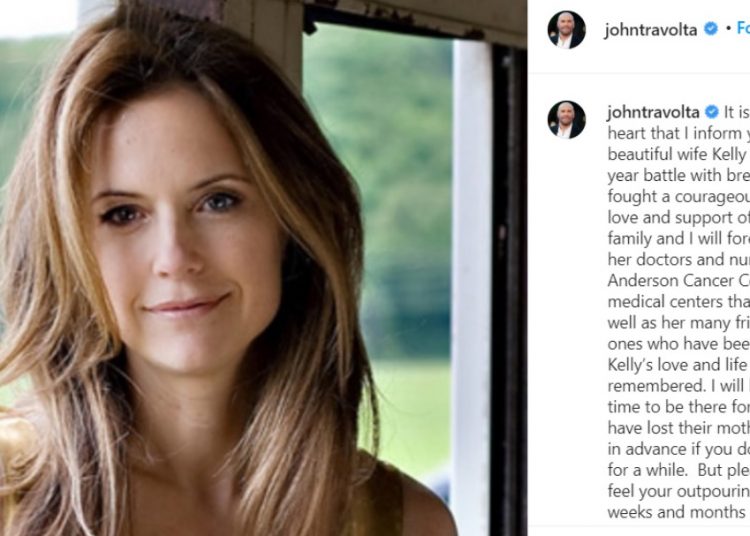Click caption line 'Anderson Cancer'

pos(679,281)
